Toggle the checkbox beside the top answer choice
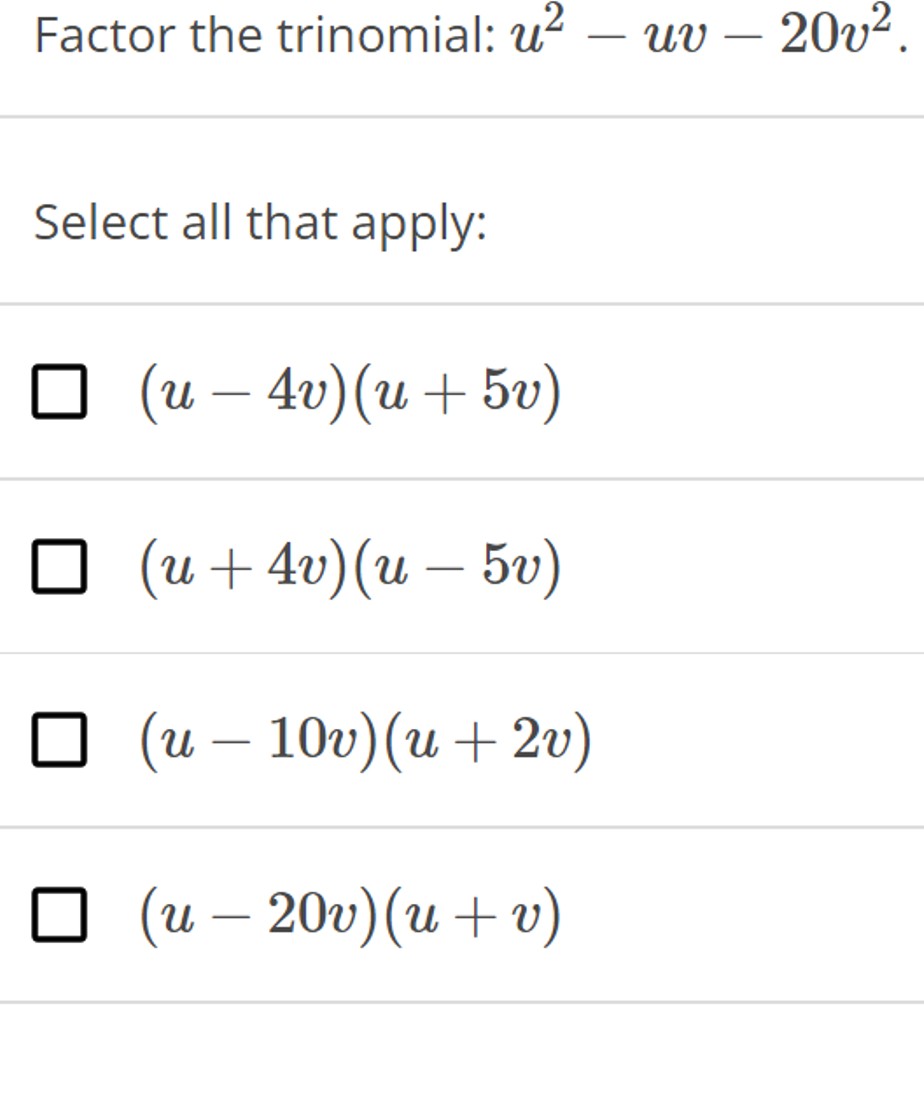The width and height of the screenshot is (924, 1094). (58, 390)
